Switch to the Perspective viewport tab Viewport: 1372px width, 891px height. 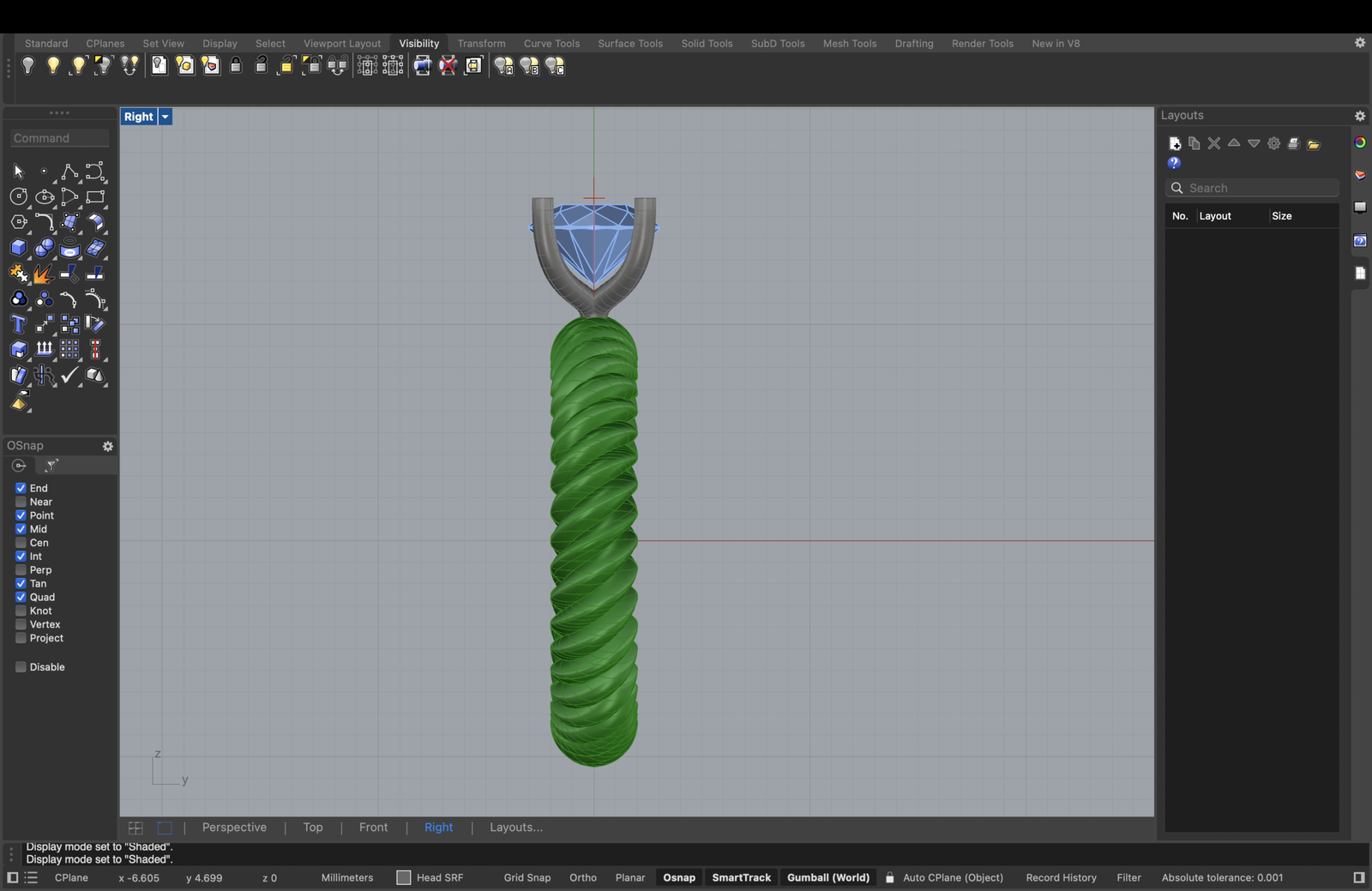(x=234, y=828)
